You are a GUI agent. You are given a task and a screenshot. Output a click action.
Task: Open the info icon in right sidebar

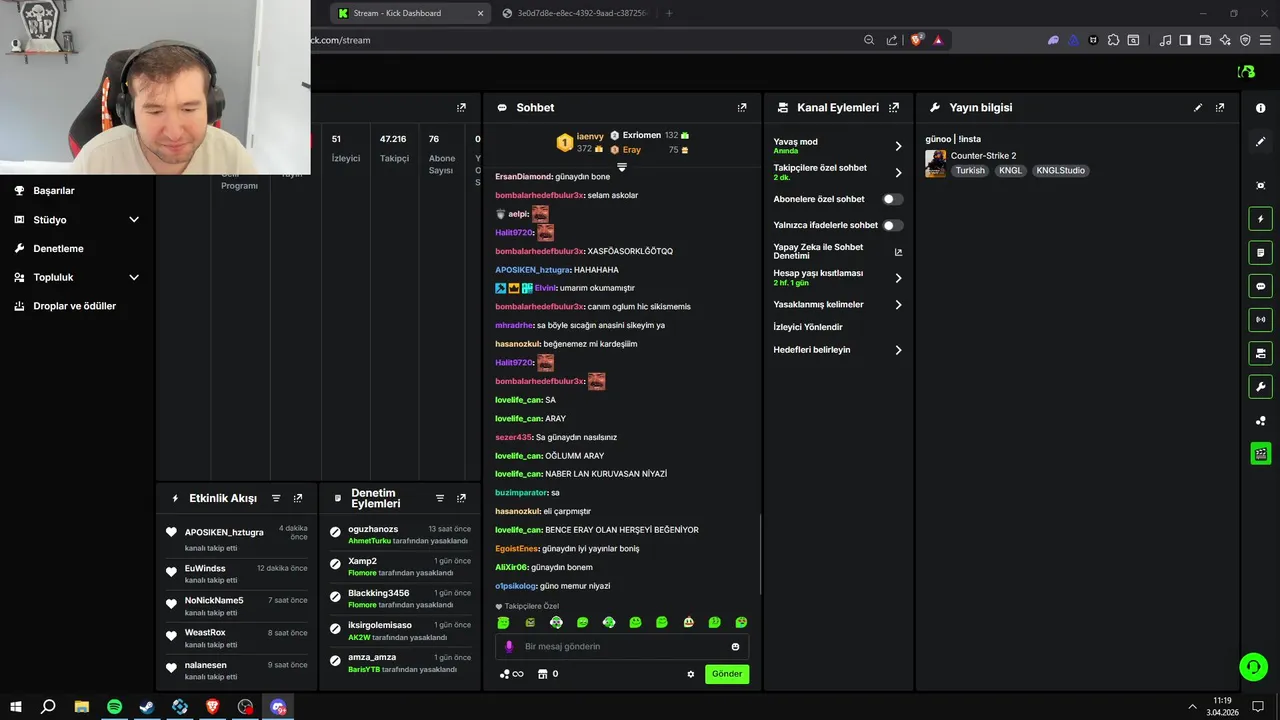(x=1260, y=108)
